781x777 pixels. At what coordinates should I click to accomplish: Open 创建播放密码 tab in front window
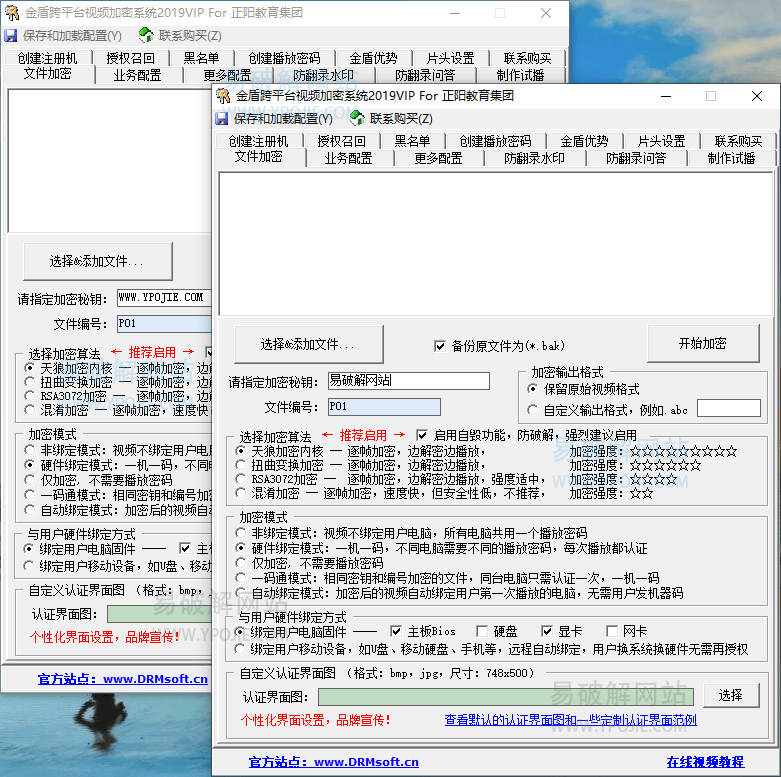[x=495, y=141]
